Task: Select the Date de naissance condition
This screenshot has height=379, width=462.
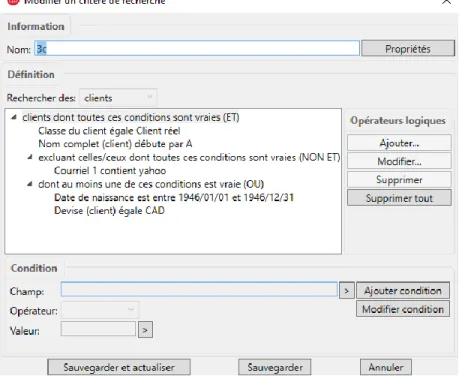Action: (x=174, y=197)
